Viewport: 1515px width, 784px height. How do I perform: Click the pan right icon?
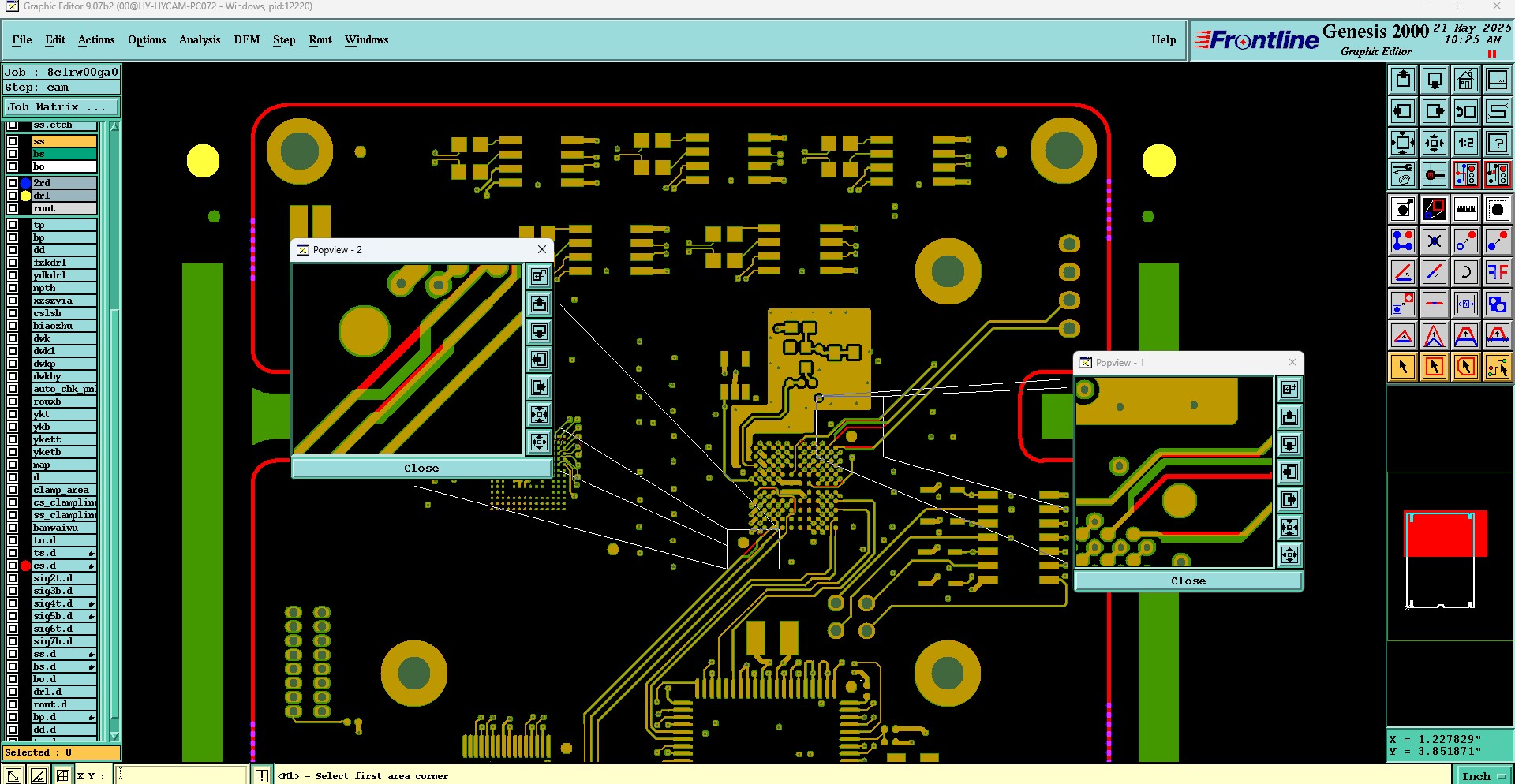1435,111
